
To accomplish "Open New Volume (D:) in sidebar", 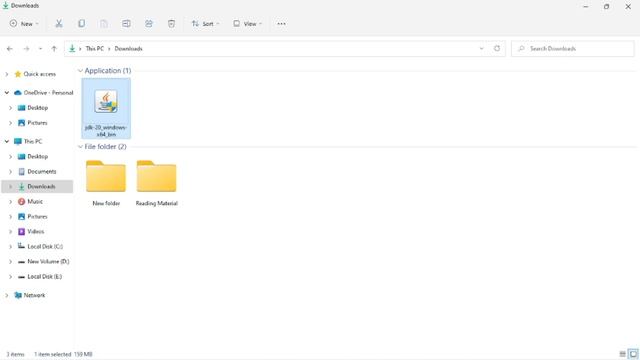I will (48, 262).
